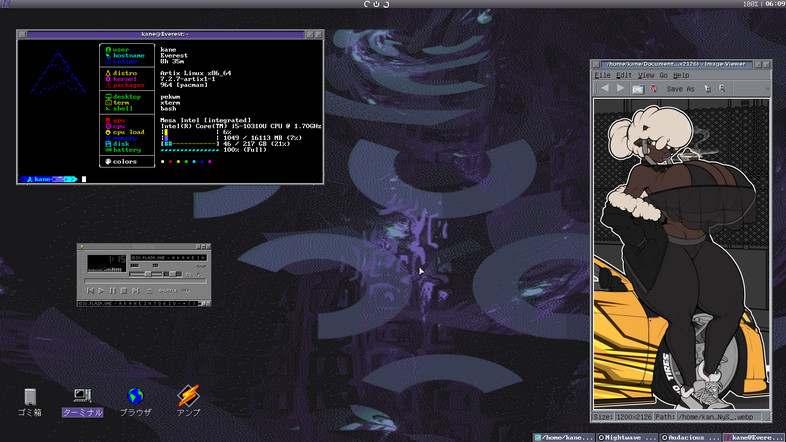Open file via Image Viewer folder icon
Viewport: 786px width, 442px height.
coord(638,89)
